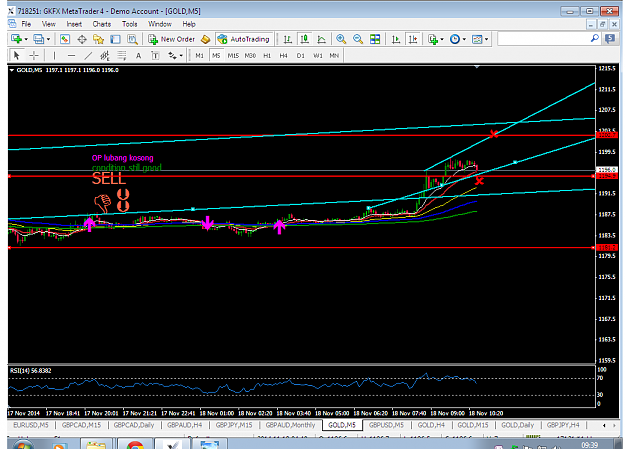Open the MetaEditor yellow book icon
625x449 pixels.
tap(205, 39)
